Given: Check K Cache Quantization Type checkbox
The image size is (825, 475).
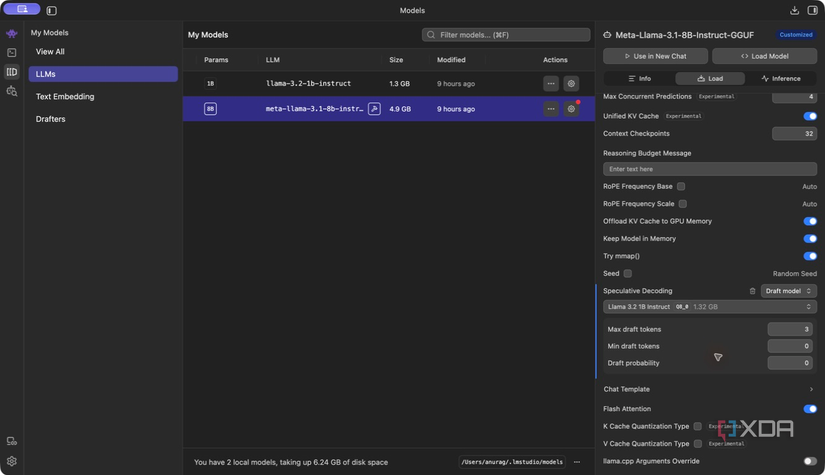Looking at the screenshot, I should pos(697,426).
